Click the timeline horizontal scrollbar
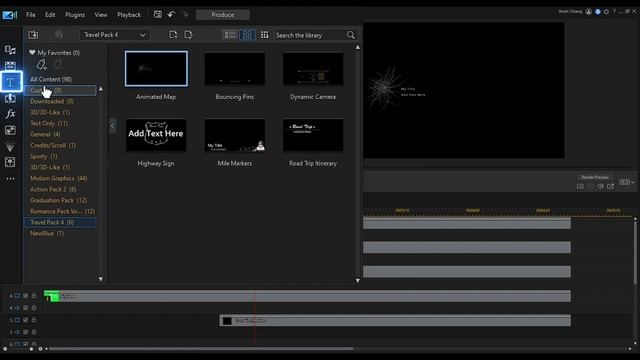This screenshot has width=640, height=360. (201, 349)
